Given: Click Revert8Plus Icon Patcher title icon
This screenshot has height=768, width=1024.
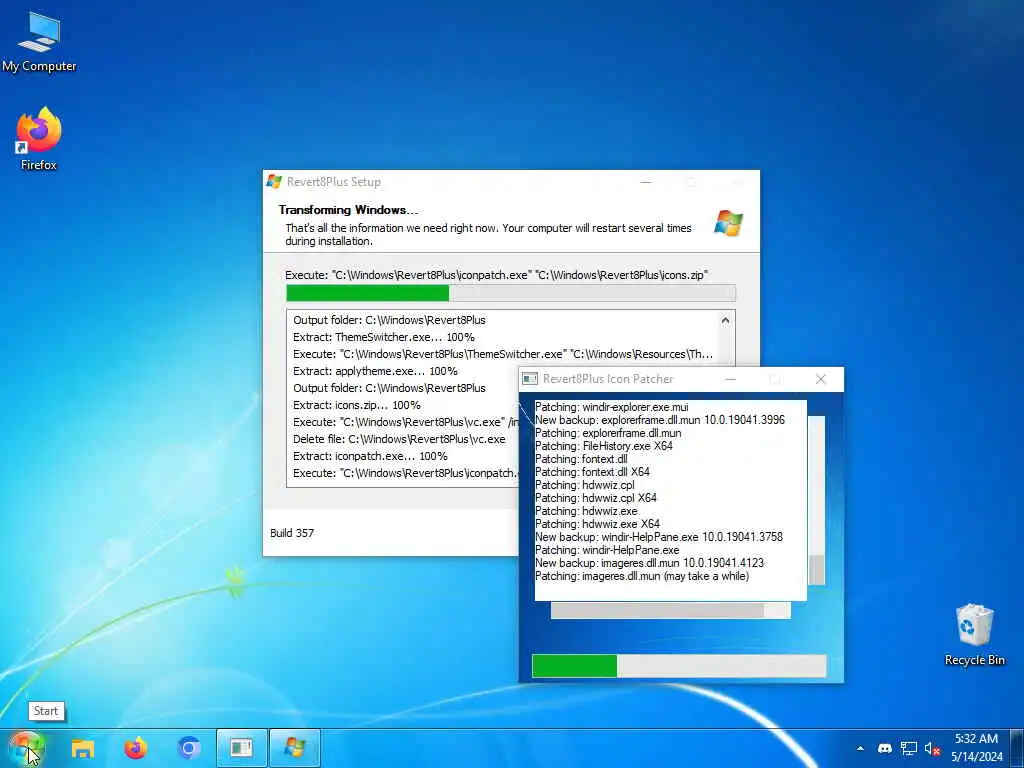Looking at the screenshot, I should tap(530, 379).
